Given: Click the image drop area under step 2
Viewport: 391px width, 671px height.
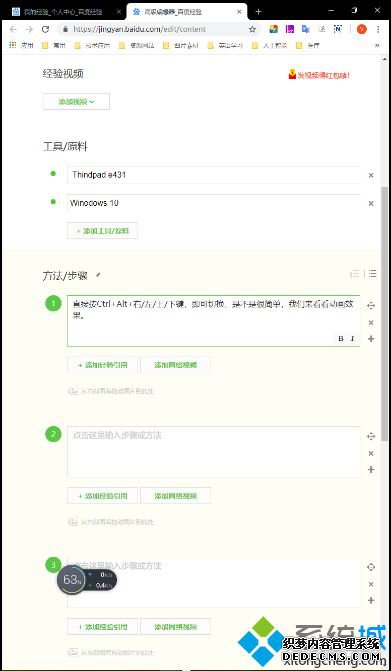Looking at the screenshot, I should click(x=111, y=522).
